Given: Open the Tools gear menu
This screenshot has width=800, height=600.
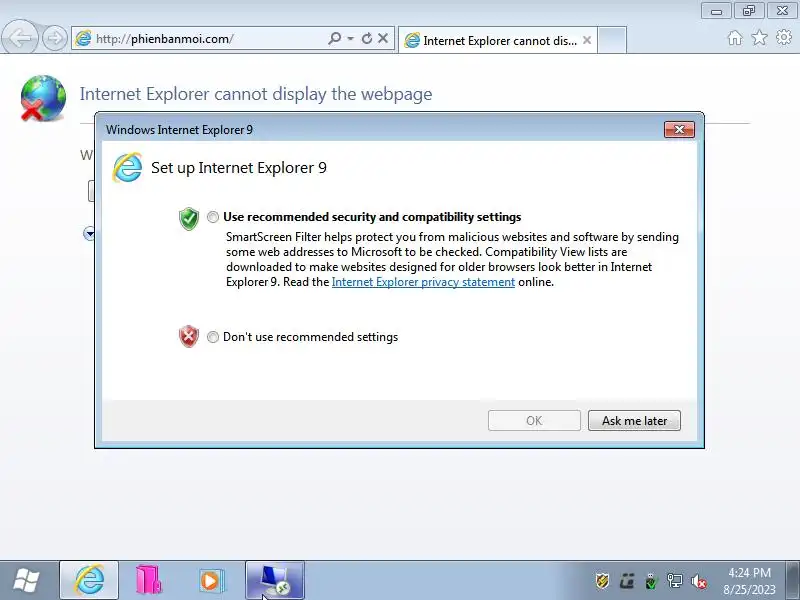Looking at the screenshot, I should (784, 37).
